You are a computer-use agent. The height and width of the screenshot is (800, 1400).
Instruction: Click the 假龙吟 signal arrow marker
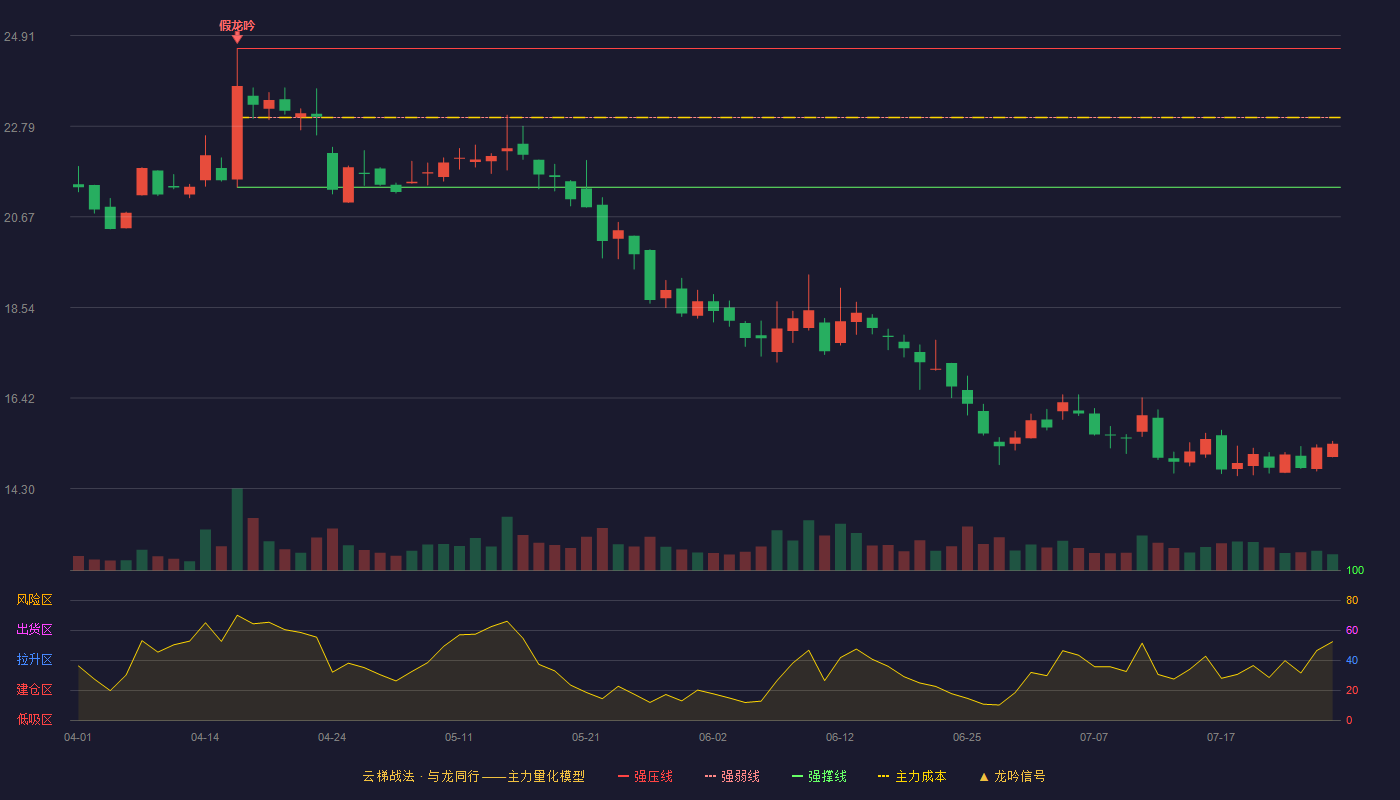(x=237, y=38)
